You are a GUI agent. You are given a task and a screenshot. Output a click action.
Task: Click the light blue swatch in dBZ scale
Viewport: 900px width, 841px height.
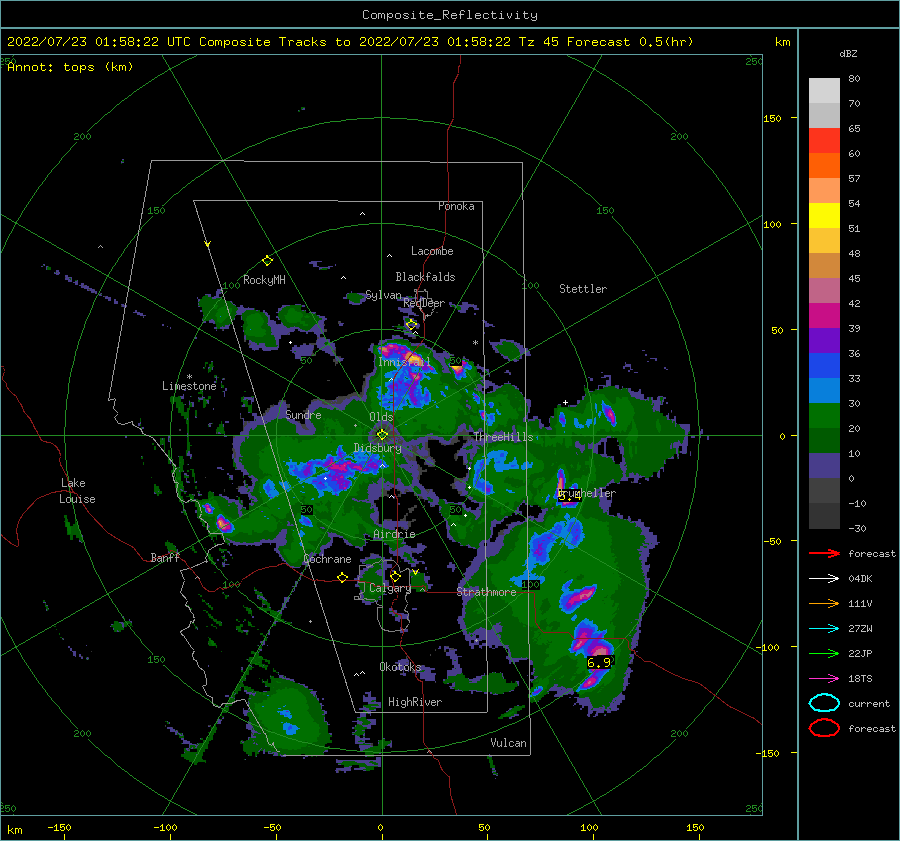coord(824,390)
